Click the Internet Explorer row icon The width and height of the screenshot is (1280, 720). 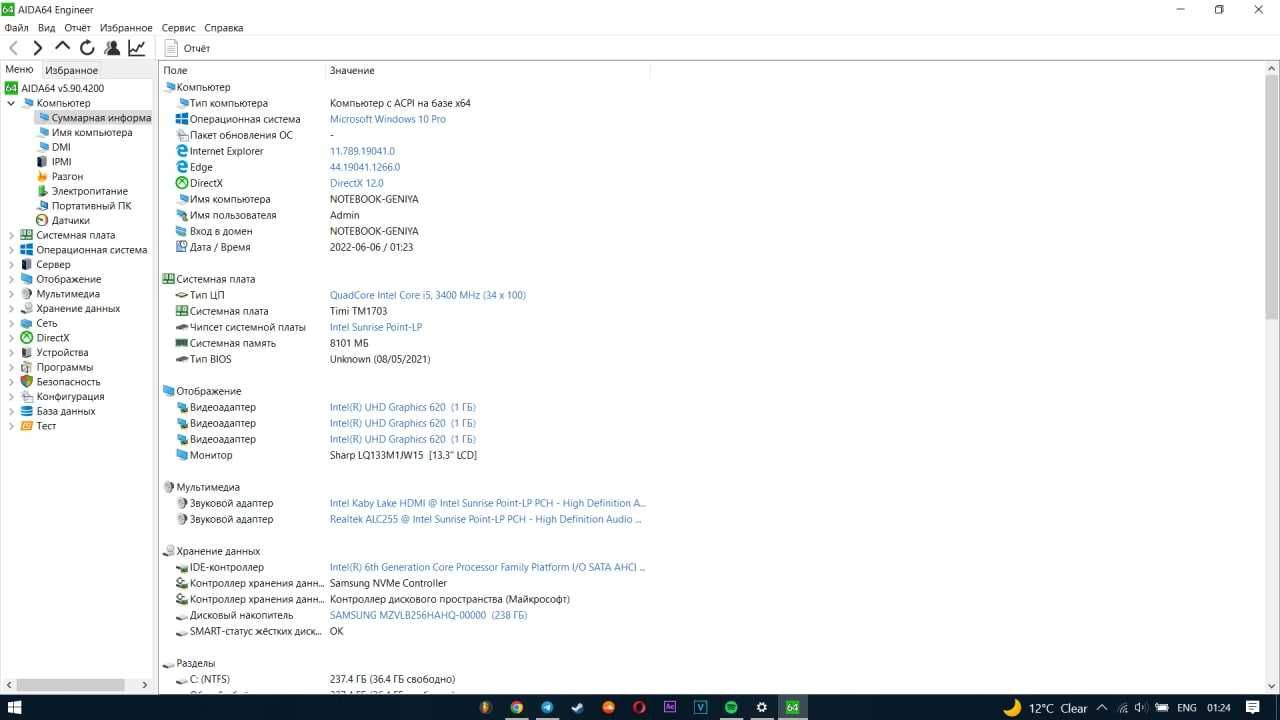click(182, 151)
